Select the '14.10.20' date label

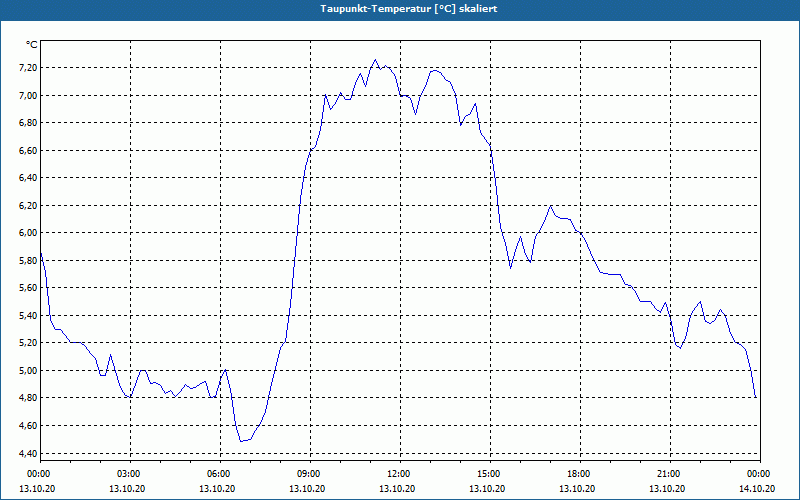757,488
